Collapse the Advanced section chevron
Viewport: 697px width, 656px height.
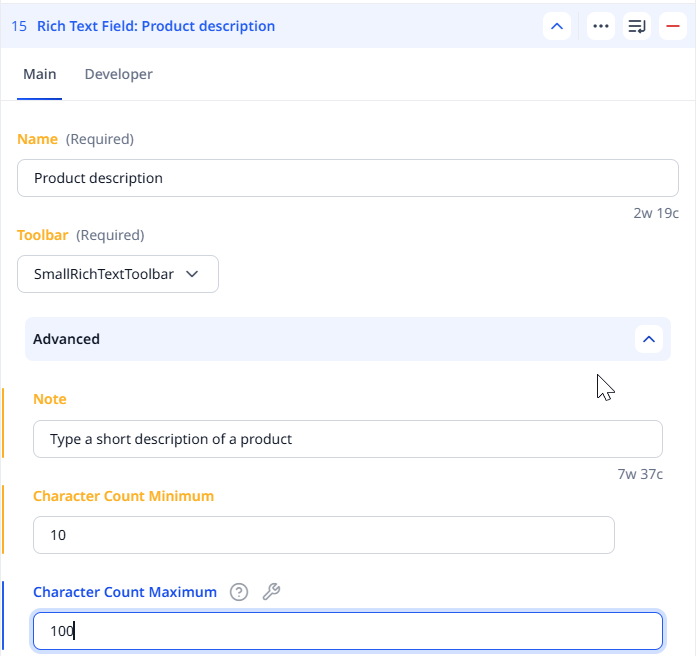(649, 339)
